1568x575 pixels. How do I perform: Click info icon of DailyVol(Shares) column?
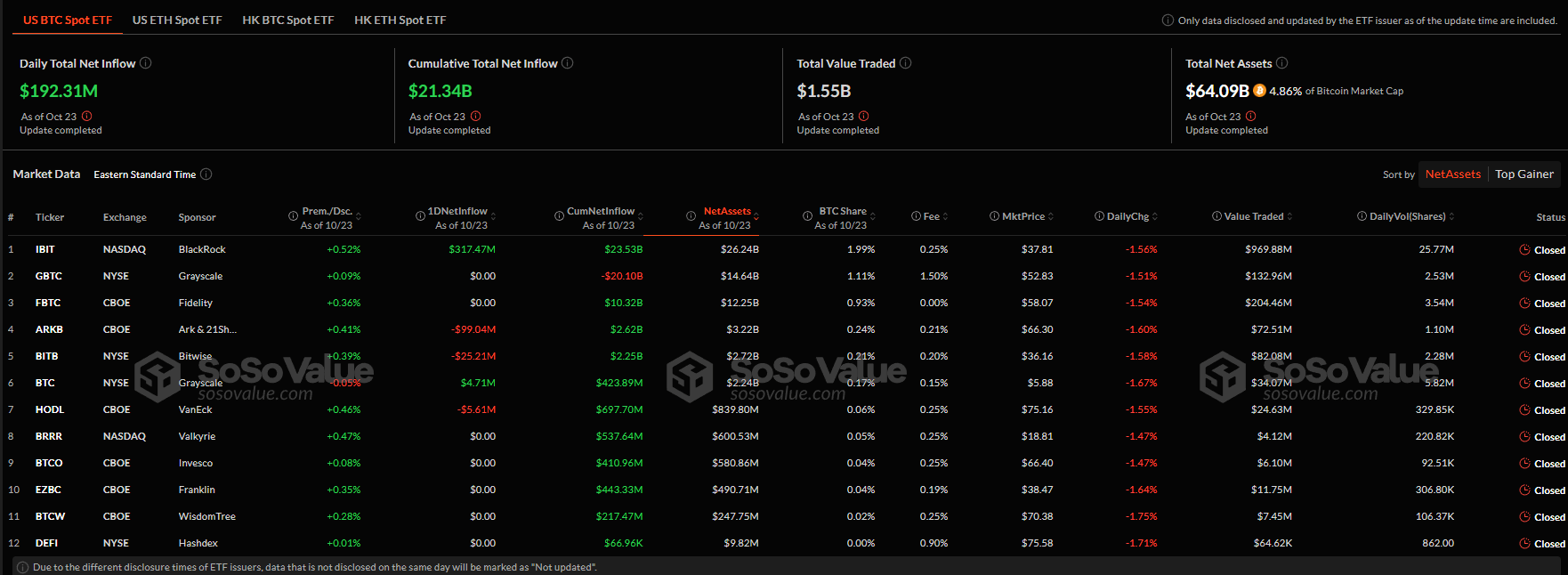tap(1362, 216)
